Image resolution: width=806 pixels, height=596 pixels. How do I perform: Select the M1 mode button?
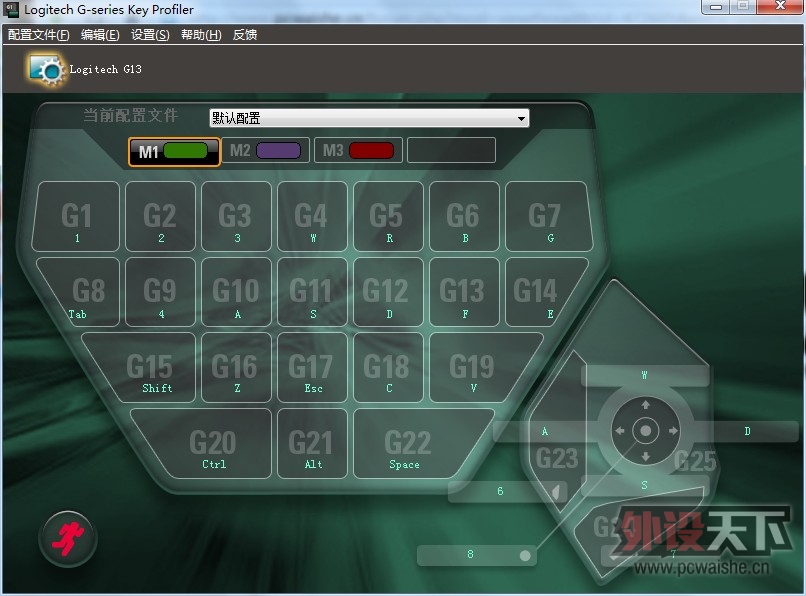click(174, 151)
